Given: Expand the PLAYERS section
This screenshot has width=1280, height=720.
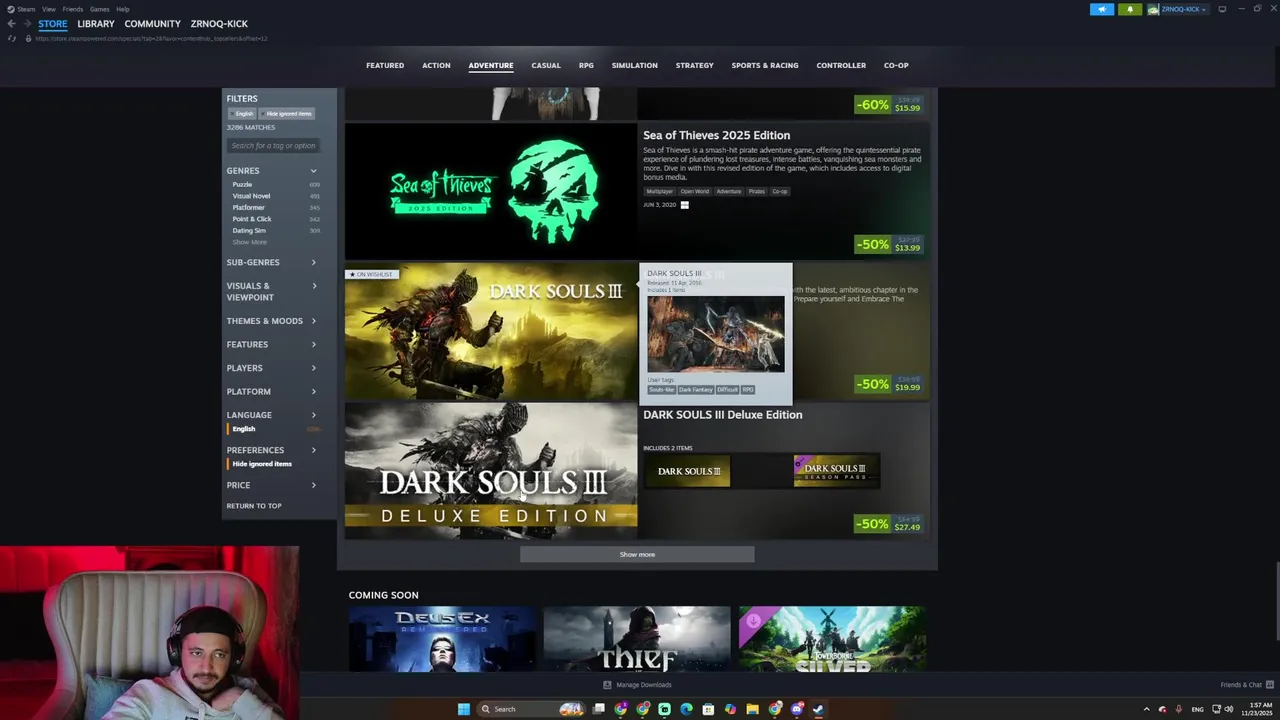Looking at the screenshot, I should pos(272,368).
